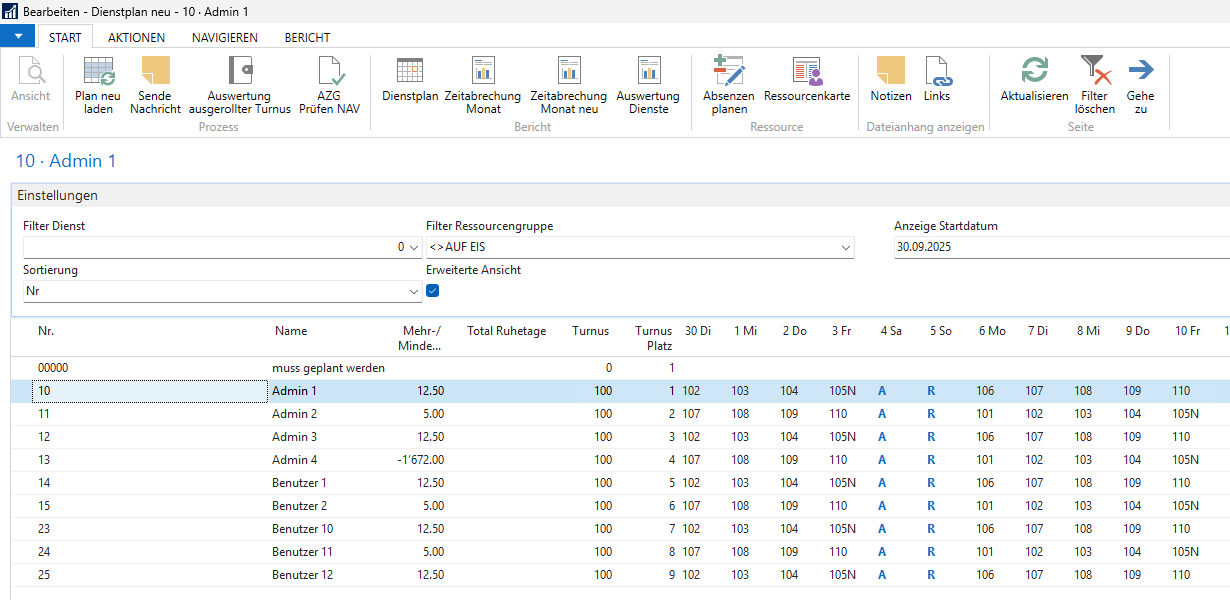Click the Sende Nachricht icon
Screen dimensions: 1230x600
(155, 72)
